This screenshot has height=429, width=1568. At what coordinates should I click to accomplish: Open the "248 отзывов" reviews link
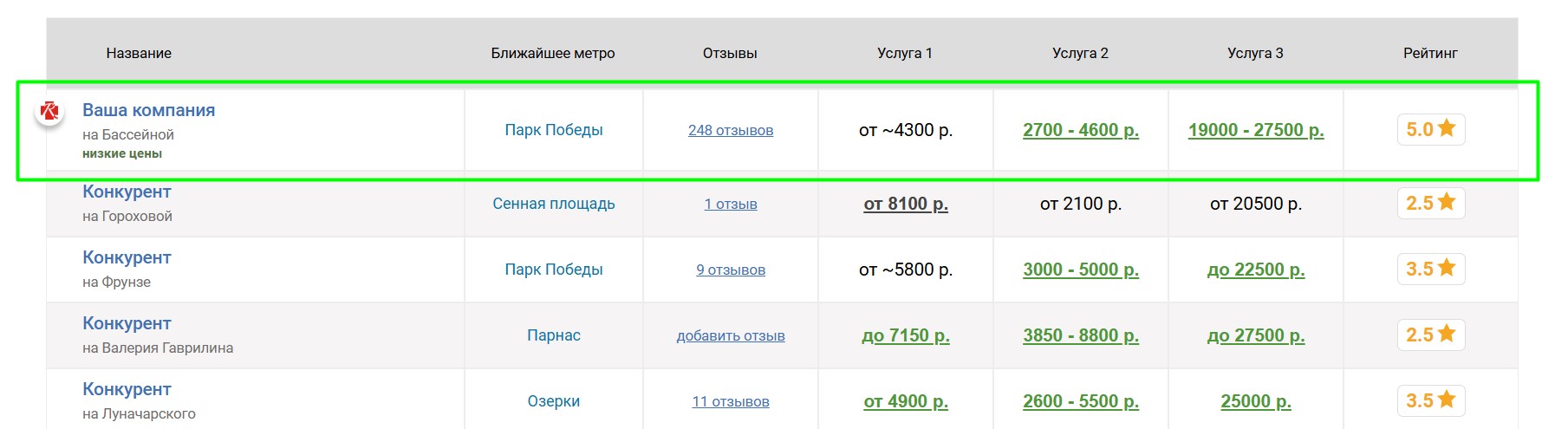coord(730,130)
